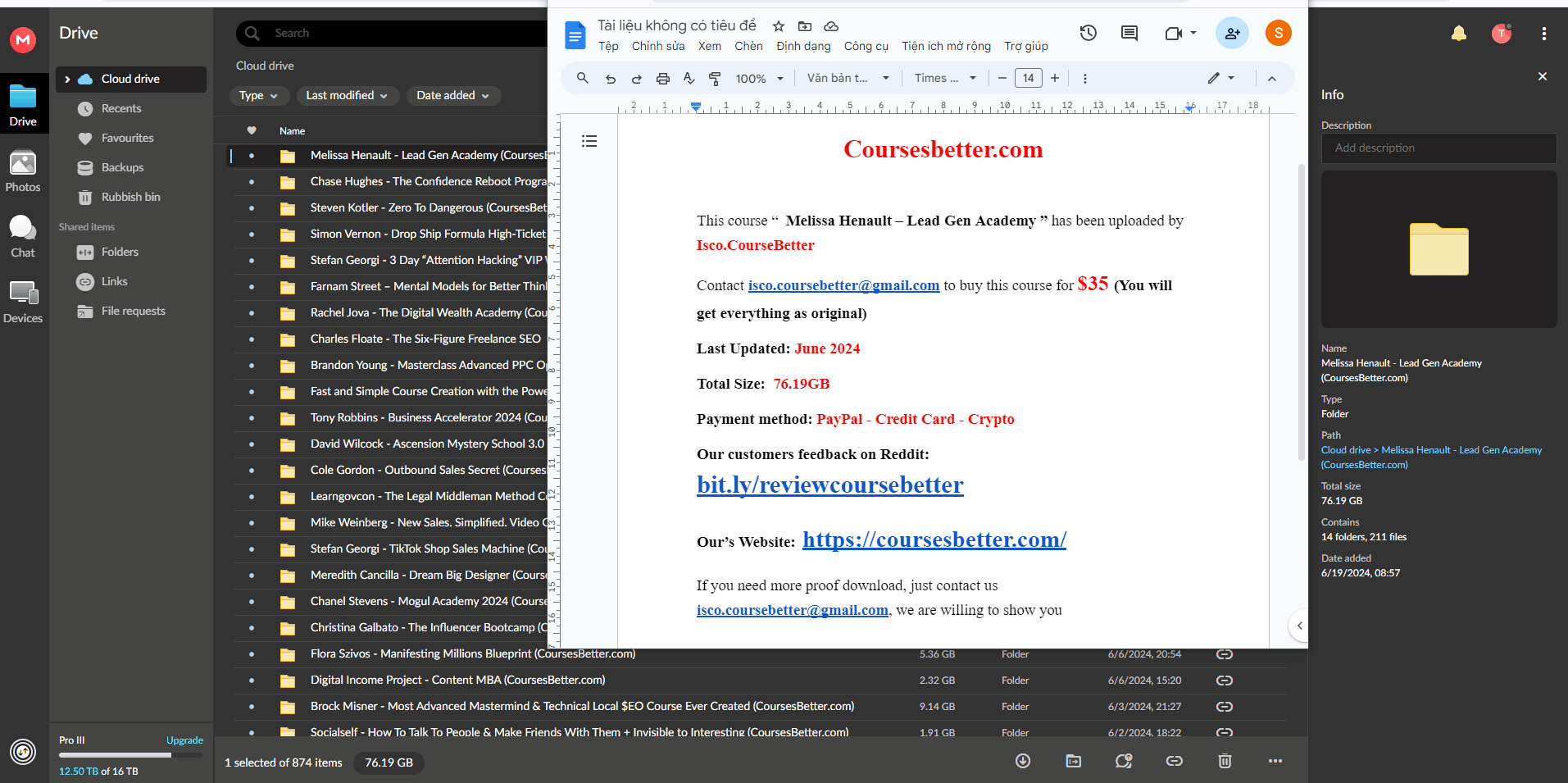Open comments panel in Docs

click(1129, 33)
